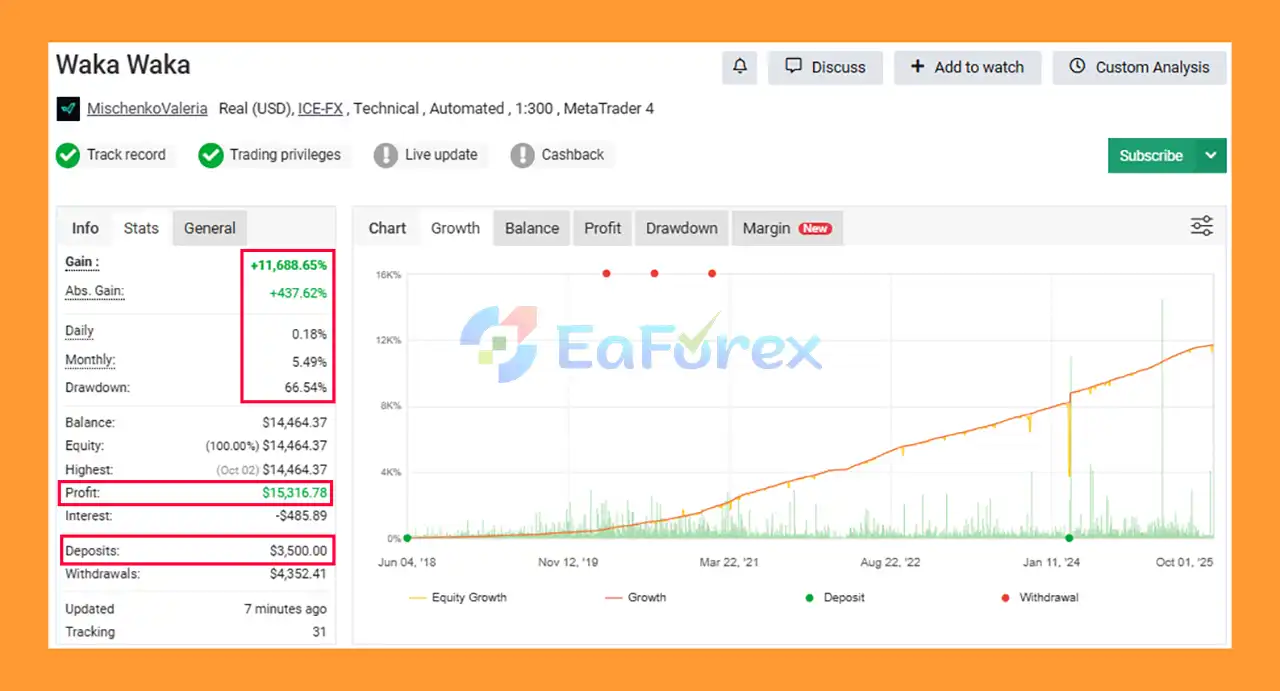Open chart settings sliders icon
Screen dimensions: 1280x691
click(1202, 227)
